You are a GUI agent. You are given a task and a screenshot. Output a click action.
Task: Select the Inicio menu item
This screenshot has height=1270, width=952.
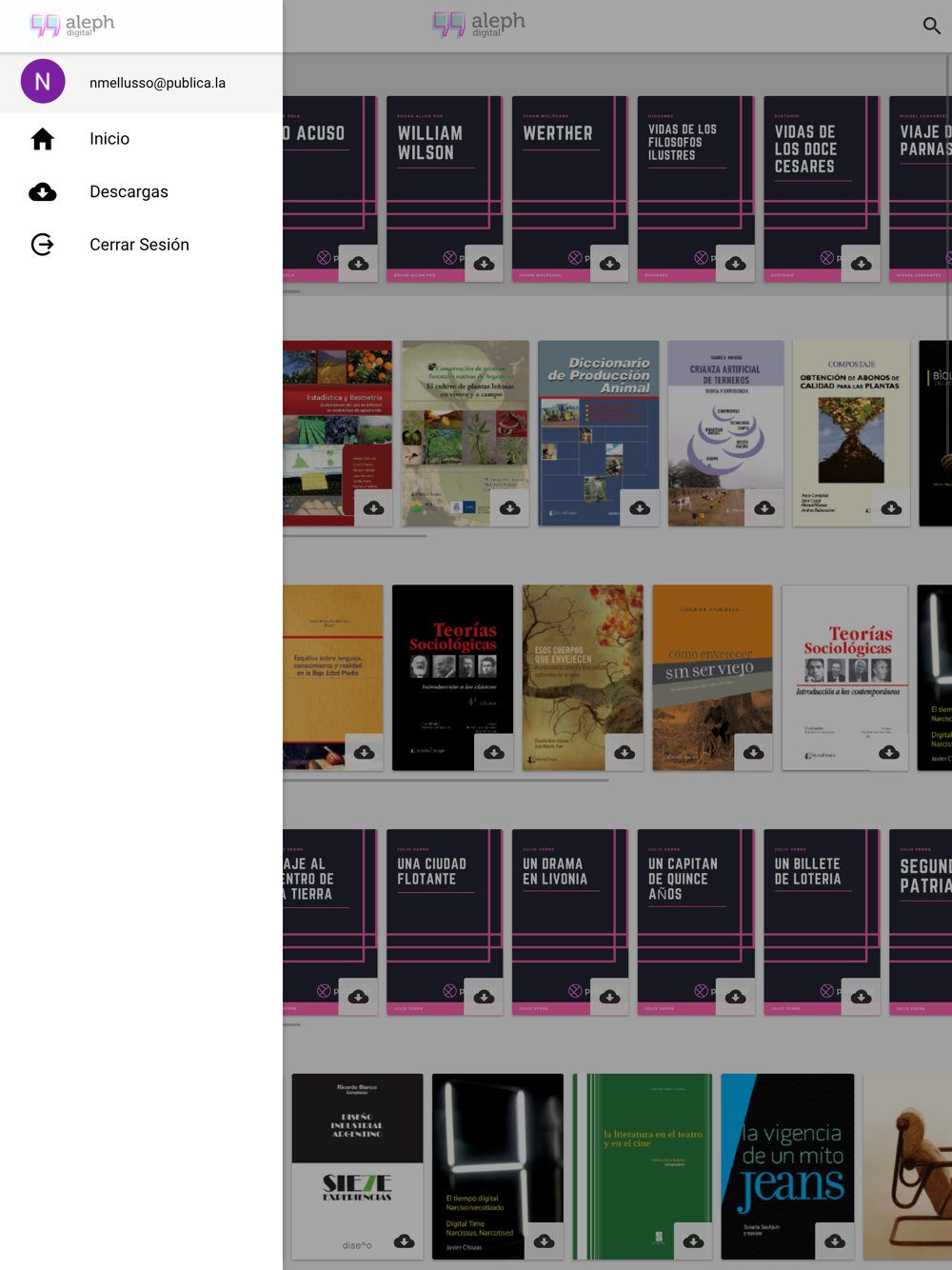tap(141, 139)
